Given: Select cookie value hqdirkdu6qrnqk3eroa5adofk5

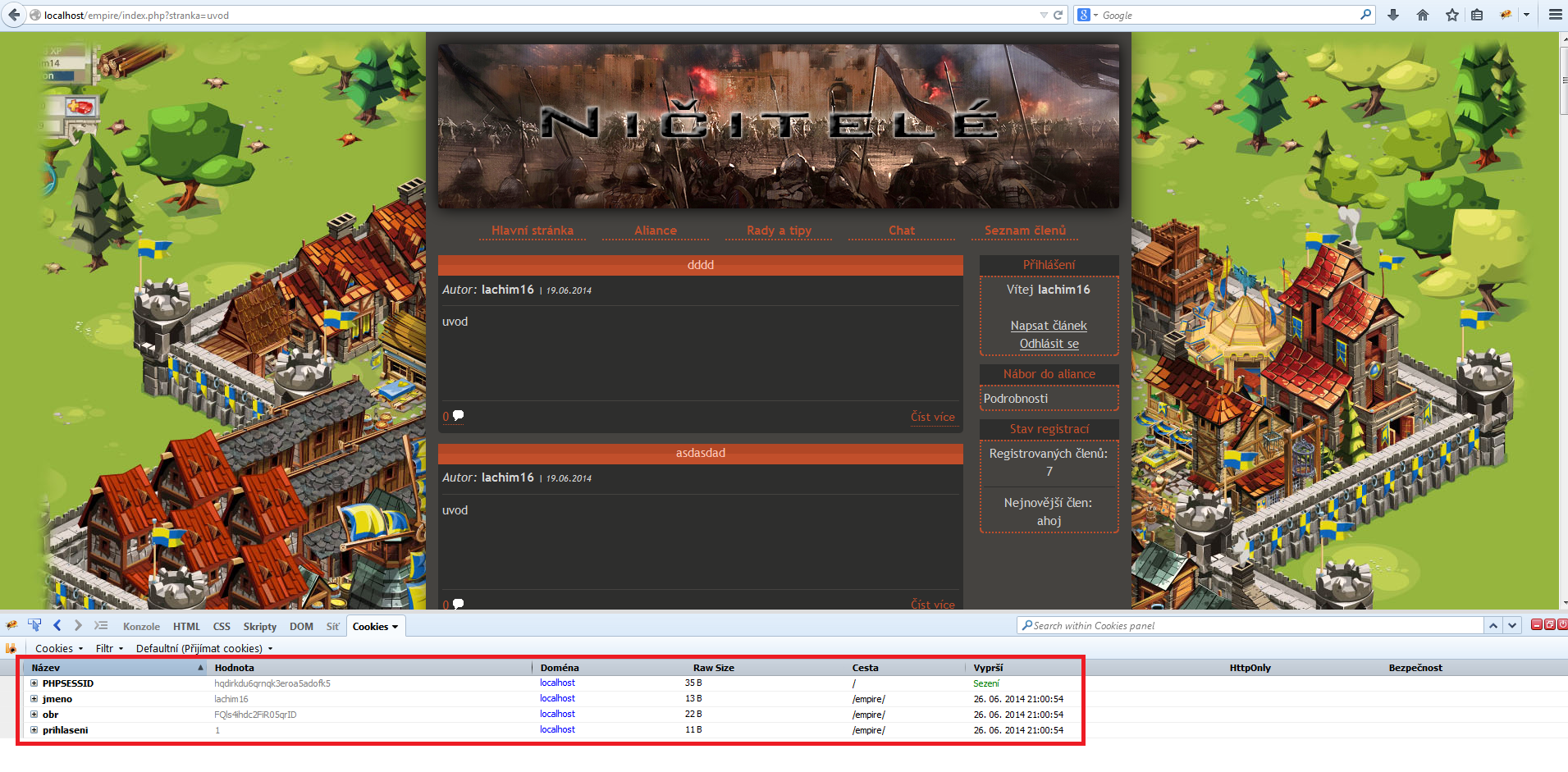Looking at the screenshot, I should (272, 683).
